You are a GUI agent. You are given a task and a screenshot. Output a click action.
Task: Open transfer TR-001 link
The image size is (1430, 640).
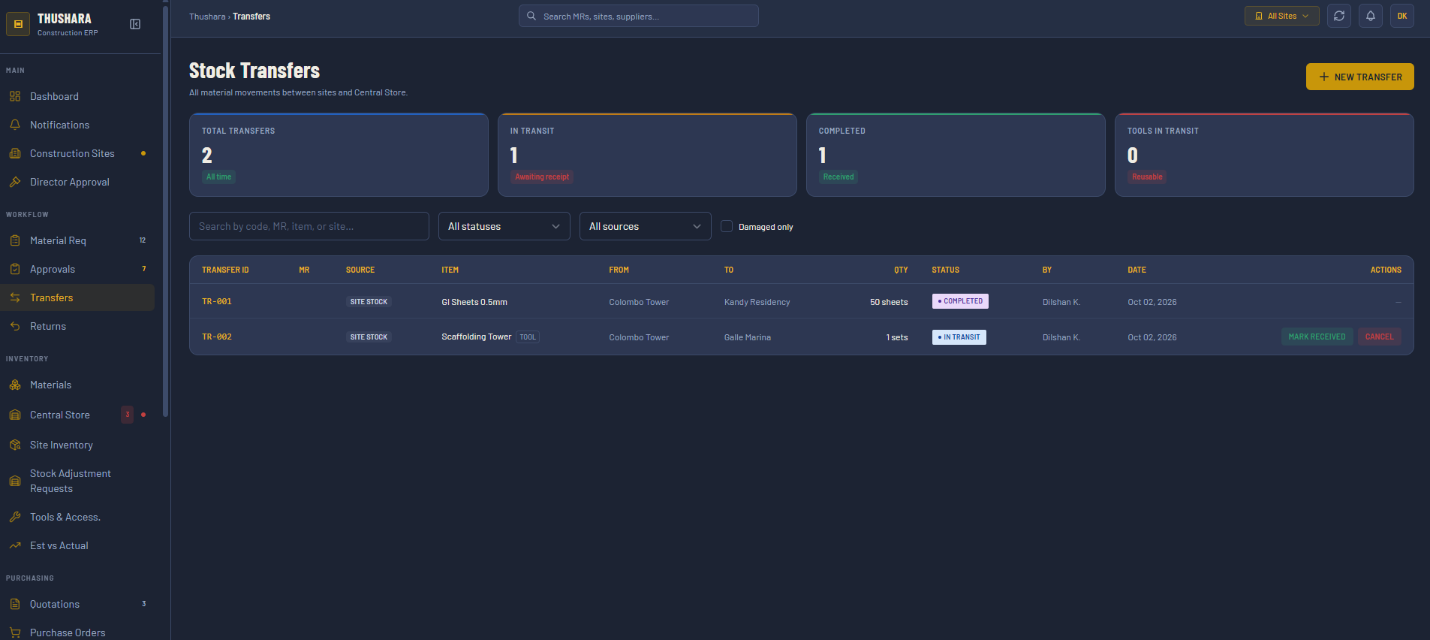(217, 301)
